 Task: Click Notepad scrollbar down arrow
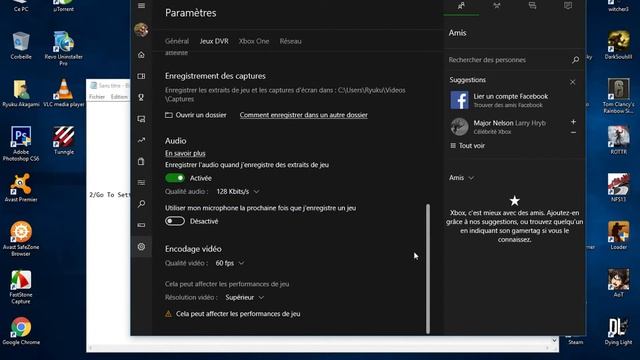point(554,340)
